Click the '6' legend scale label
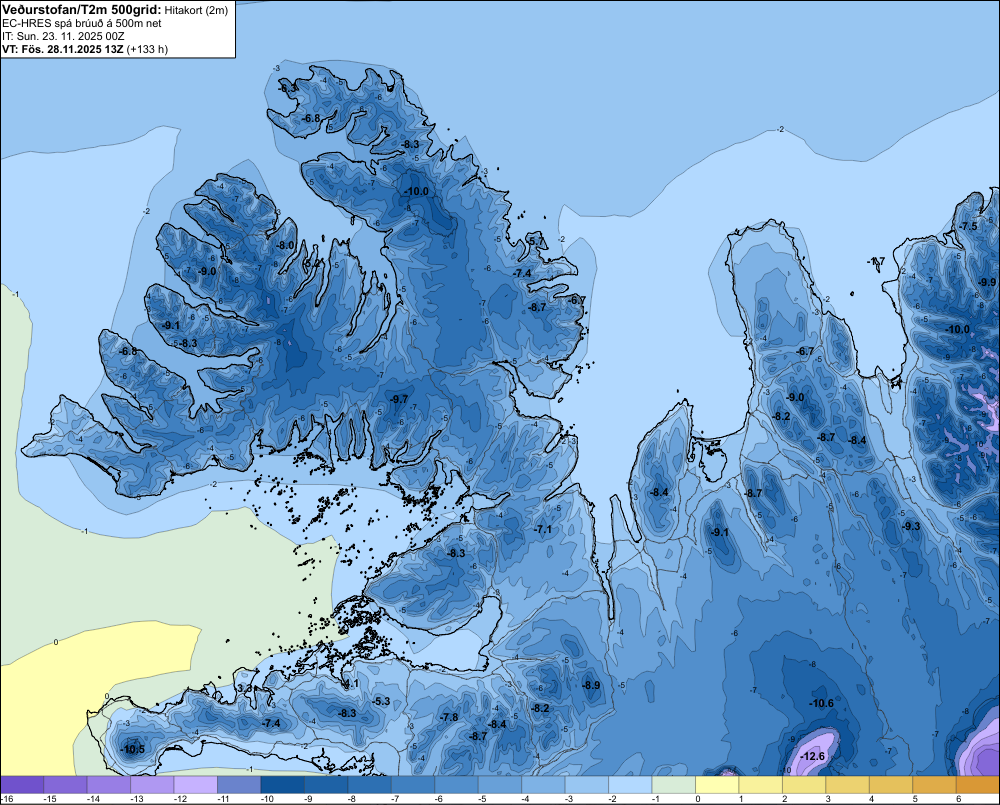The height and width of the screenshot is (805, 1000). click(x=959, y=799)
